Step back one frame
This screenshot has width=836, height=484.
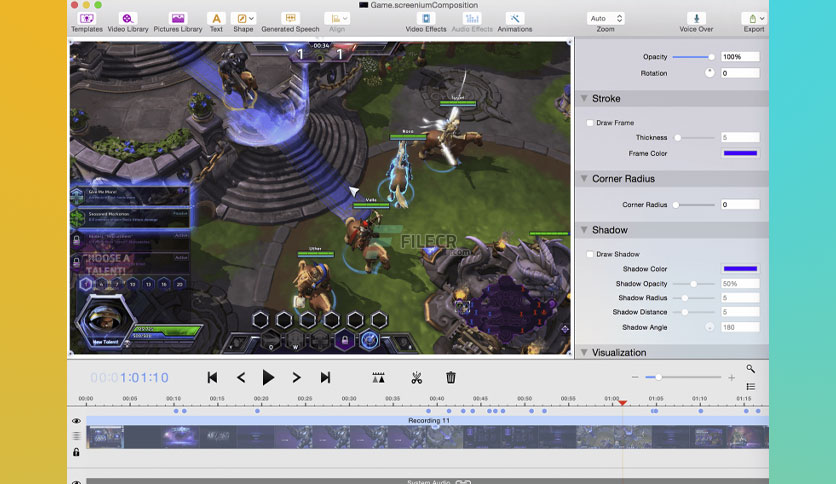pyautogui.click(x=241, y=378)
